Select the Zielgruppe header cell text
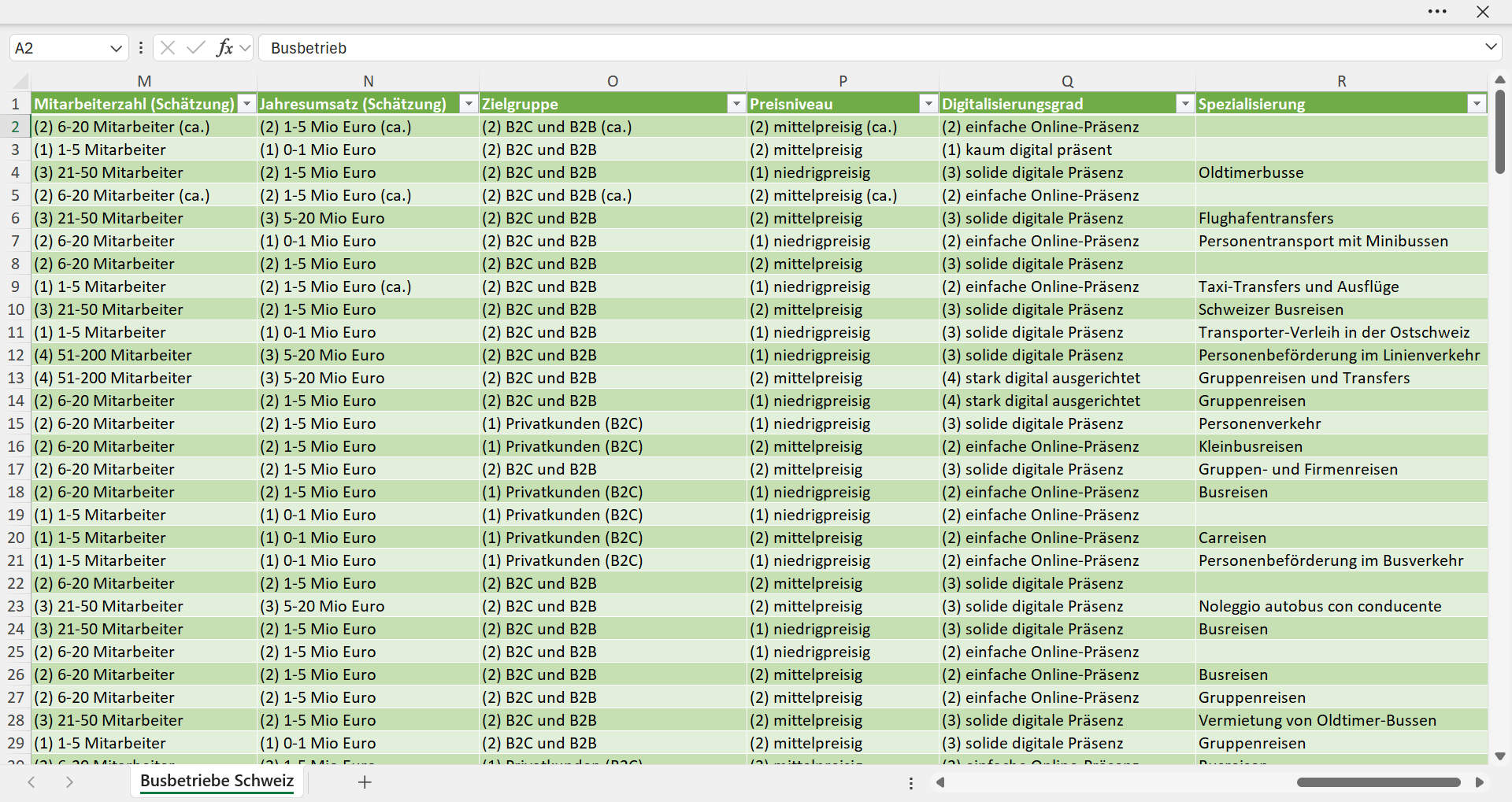This screenshot has width=1512, height=802. [520, 104]
